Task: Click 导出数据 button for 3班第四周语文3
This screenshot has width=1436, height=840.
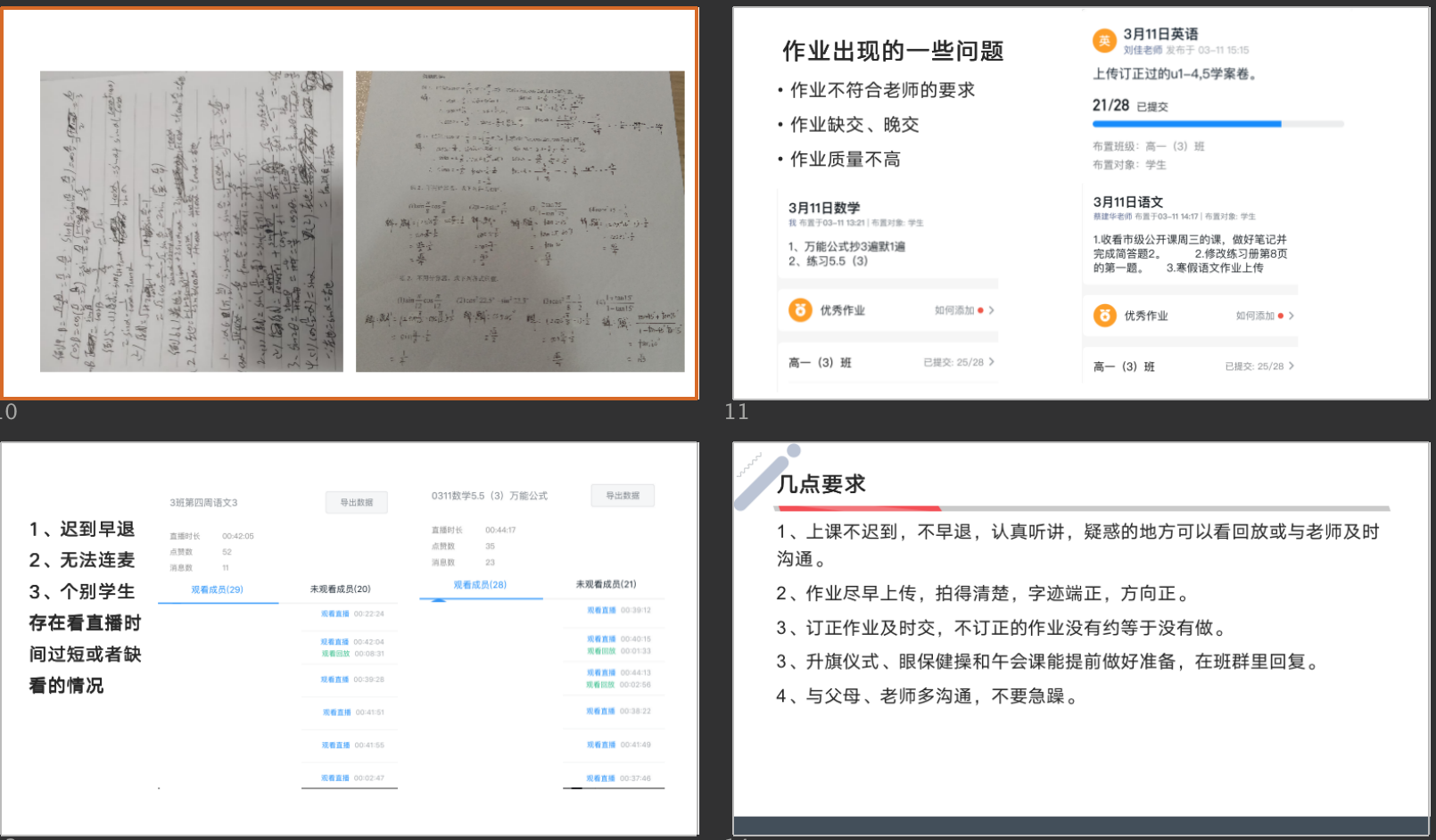Action: (x=357, y=503)
